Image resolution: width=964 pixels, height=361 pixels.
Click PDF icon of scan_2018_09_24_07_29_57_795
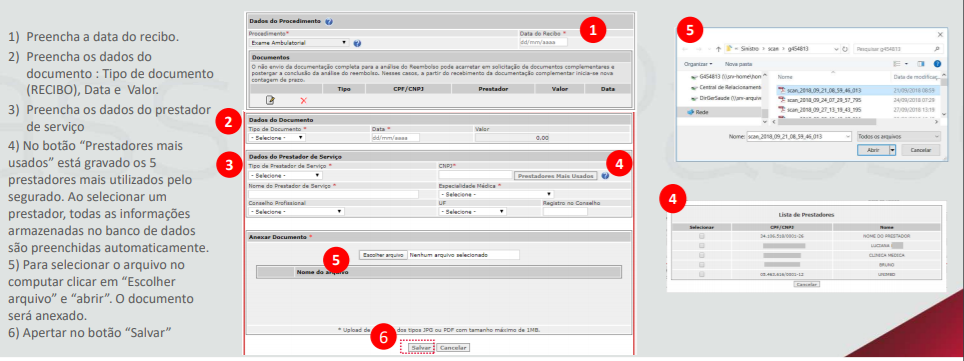(x=781, y=100)
